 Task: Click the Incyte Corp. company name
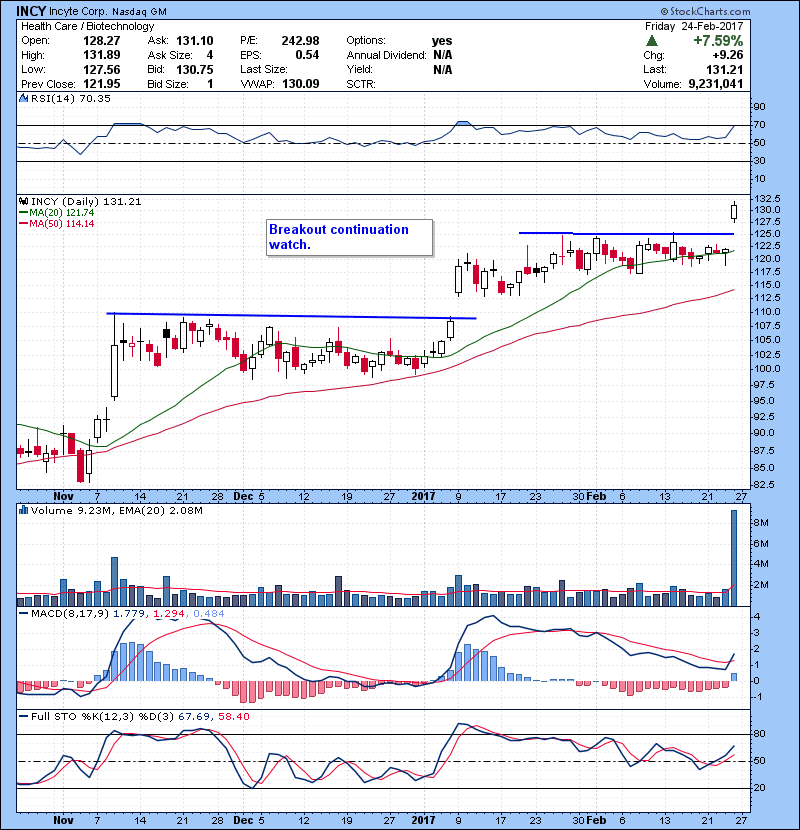[x=77, y=11]
